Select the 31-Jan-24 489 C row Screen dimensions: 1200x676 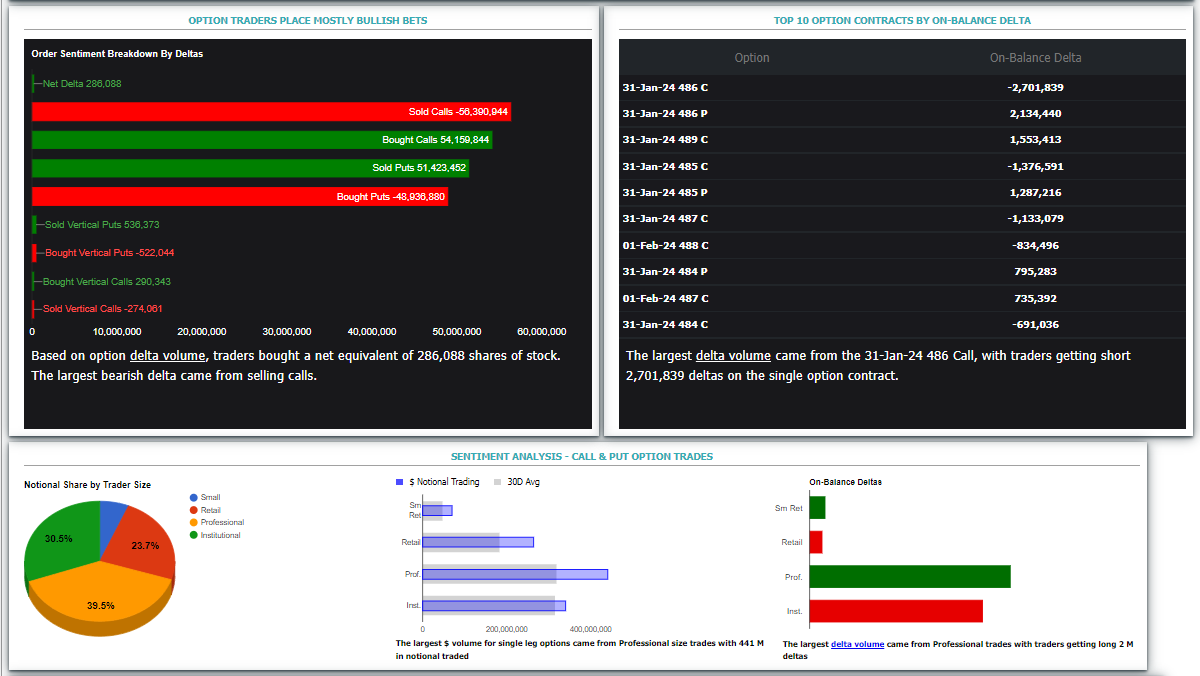click(x=902, y=140)
